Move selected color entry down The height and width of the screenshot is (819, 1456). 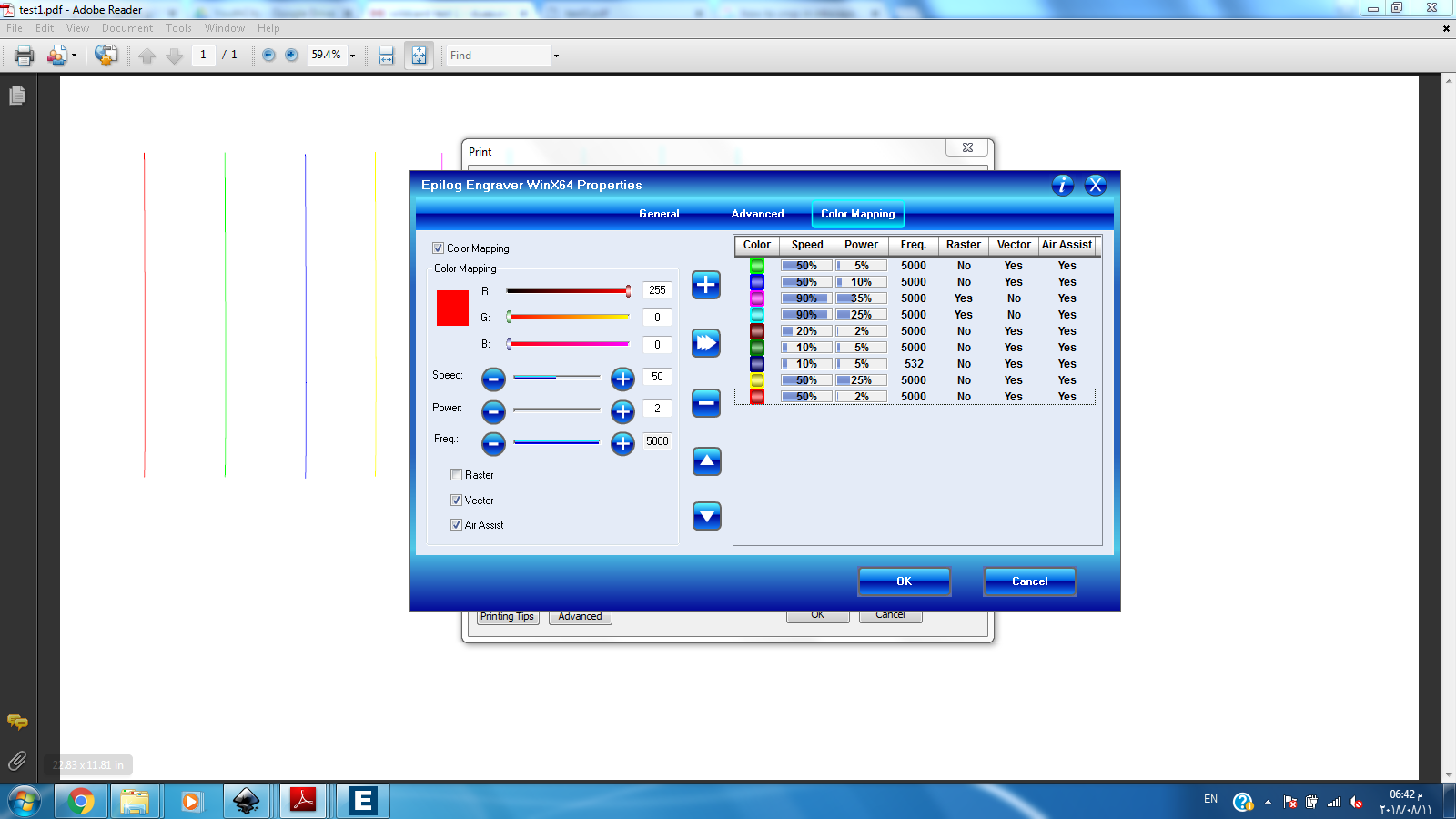tap(707, 516)
